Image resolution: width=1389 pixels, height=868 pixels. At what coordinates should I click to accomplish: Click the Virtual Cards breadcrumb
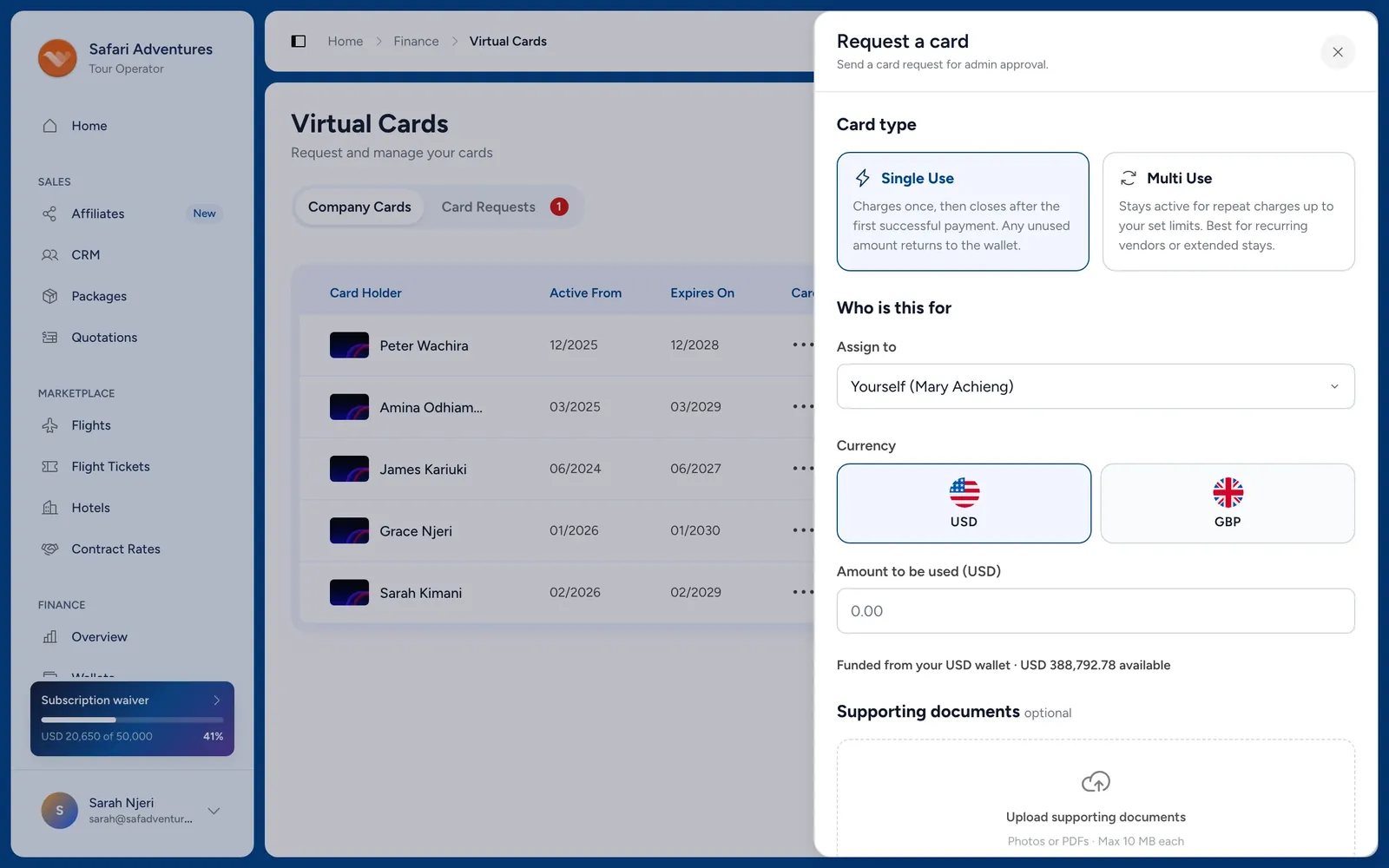coord(508,41)
